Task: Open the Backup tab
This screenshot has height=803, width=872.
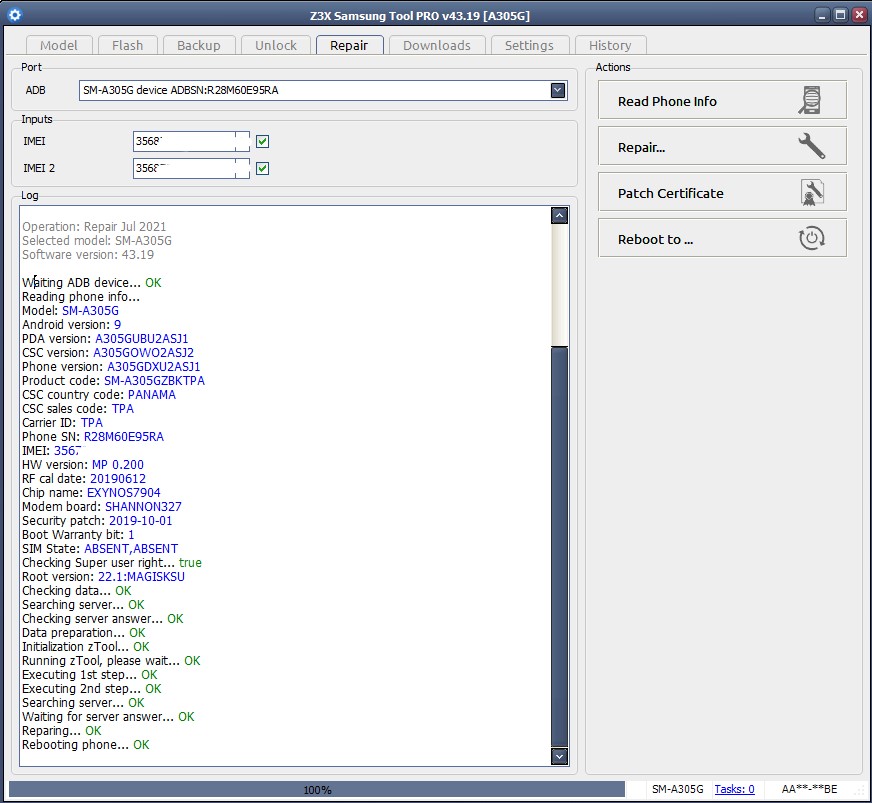Action: [x=199, y=45]
